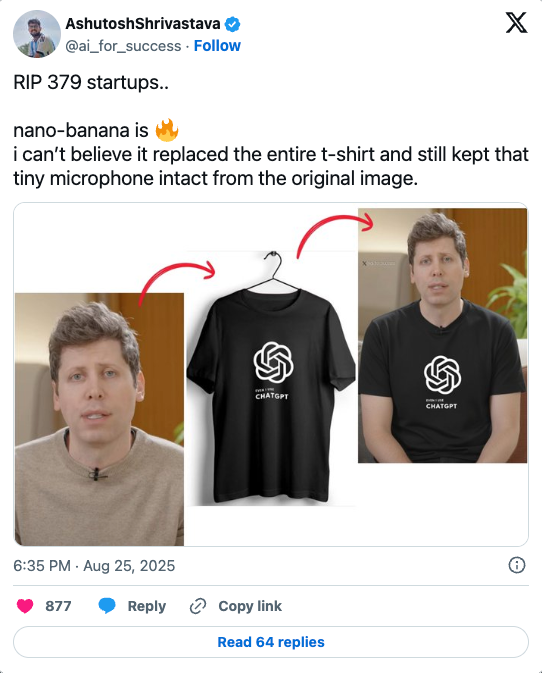Click the X logo icon
Screen dimensions: 542x673
click(516, 23)
